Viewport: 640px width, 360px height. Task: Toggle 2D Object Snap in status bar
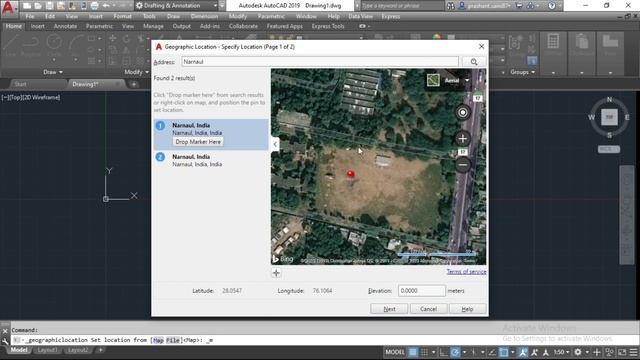pos(504,352)
